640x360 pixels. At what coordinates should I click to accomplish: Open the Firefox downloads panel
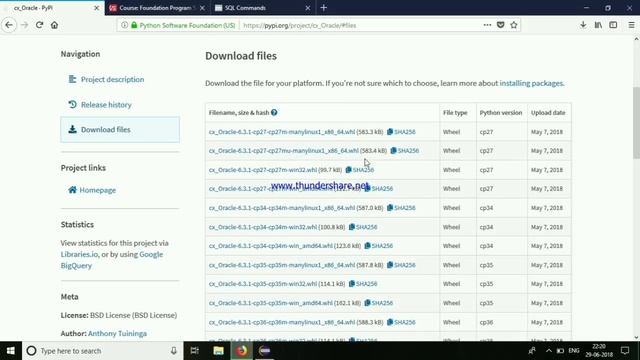pos(583,25)
